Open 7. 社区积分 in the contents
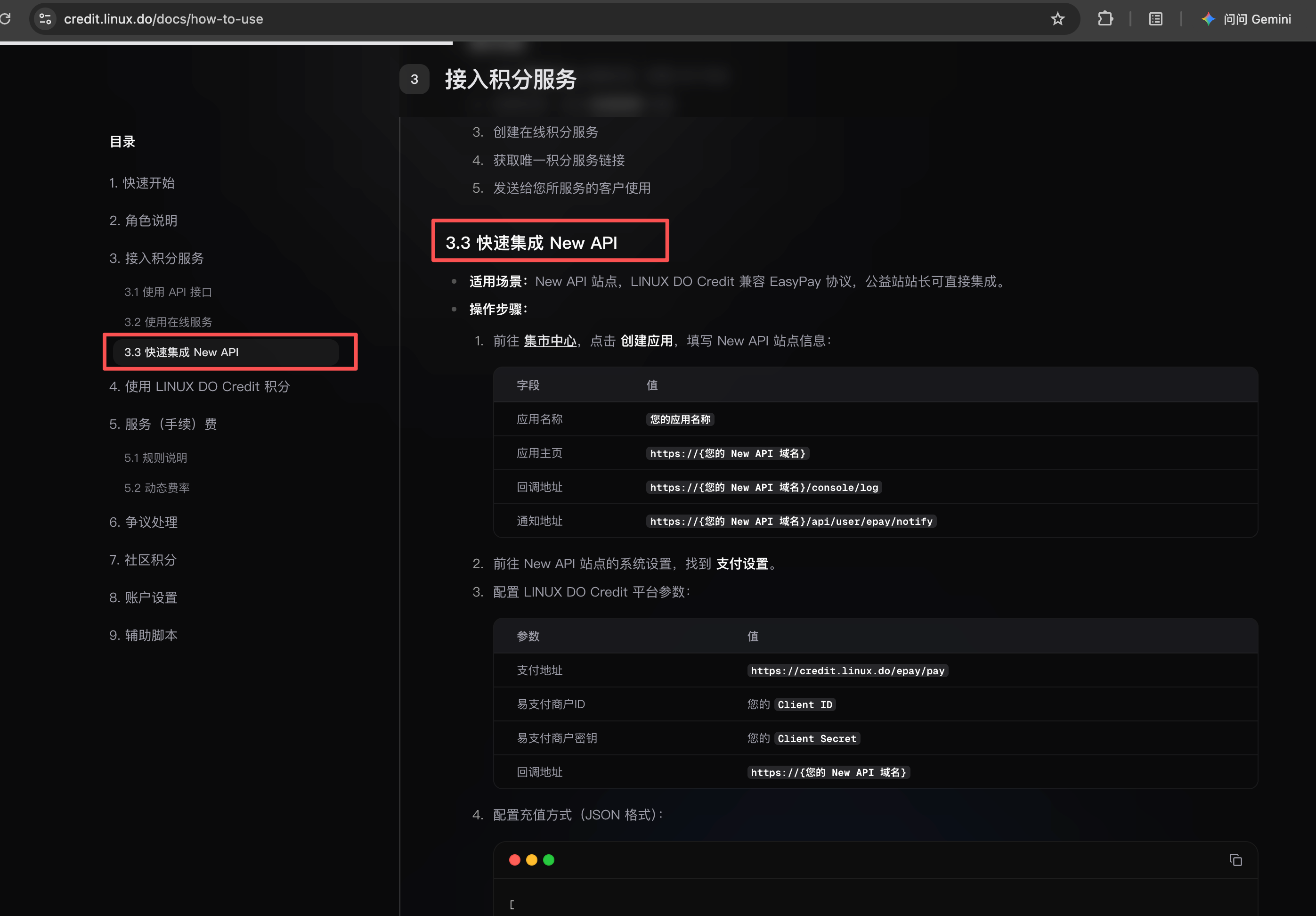Image resolution: width=1316 pixels, height=916 pixels. (x=143, y=560)
